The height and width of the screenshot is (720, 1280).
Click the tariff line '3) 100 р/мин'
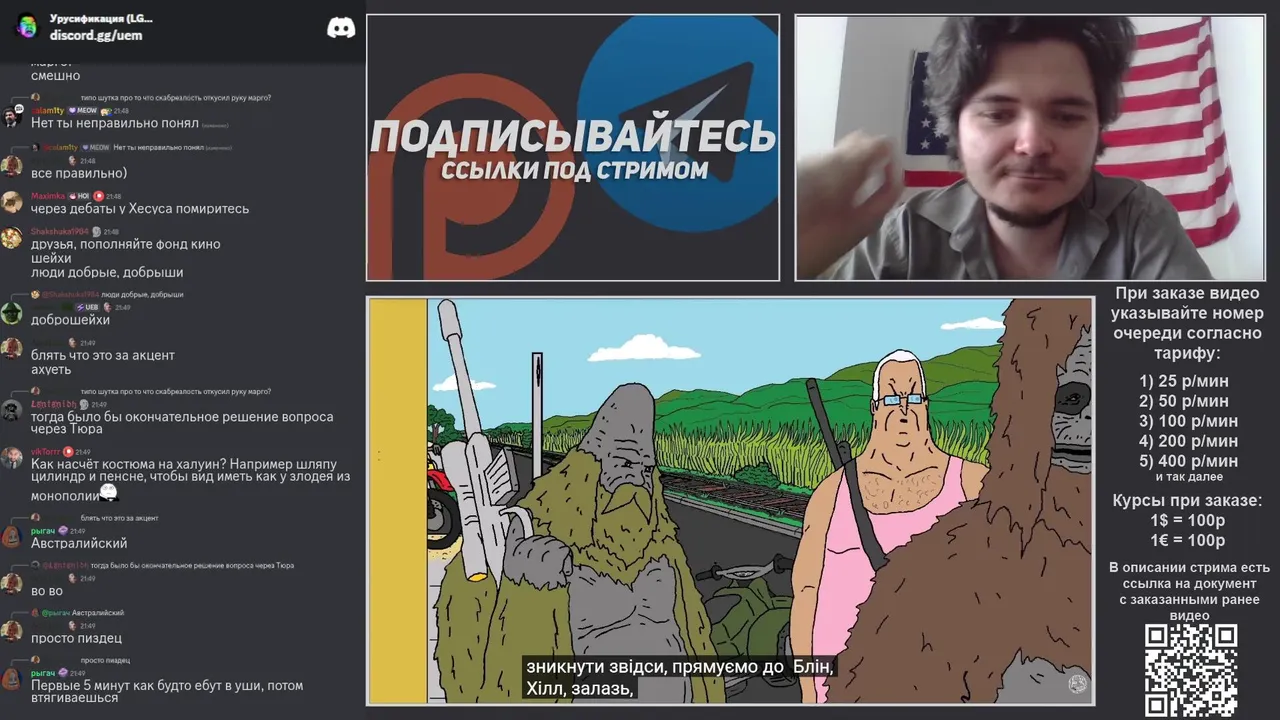(1188, 421)
